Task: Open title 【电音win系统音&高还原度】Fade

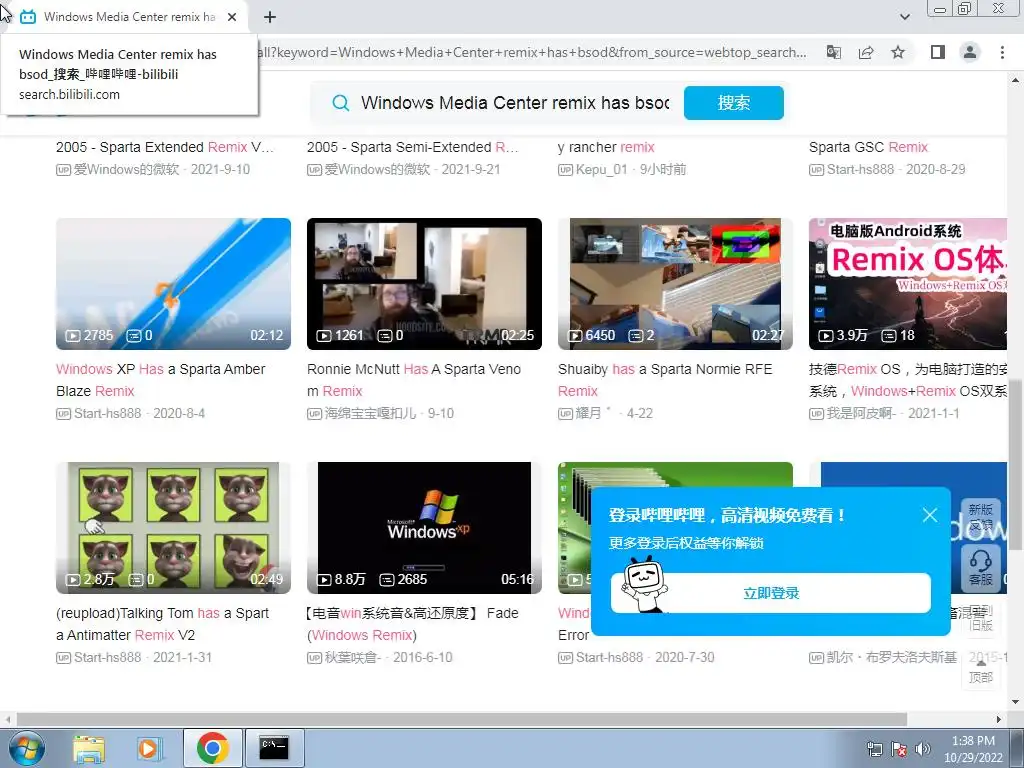Action: click(x=413, y=624)
